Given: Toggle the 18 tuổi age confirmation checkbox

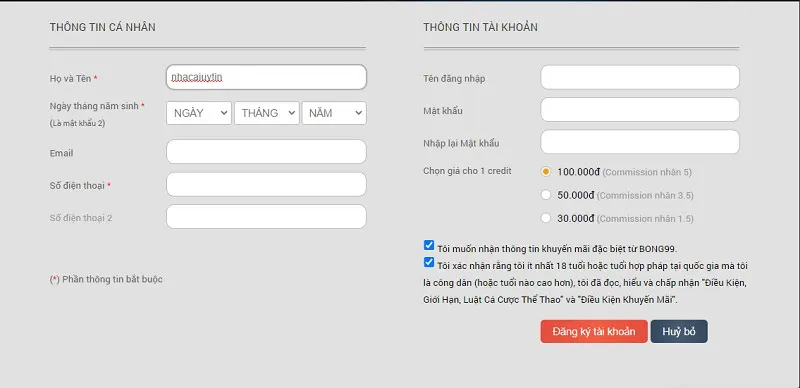Looking at the screenshot, I should [429, 262].
